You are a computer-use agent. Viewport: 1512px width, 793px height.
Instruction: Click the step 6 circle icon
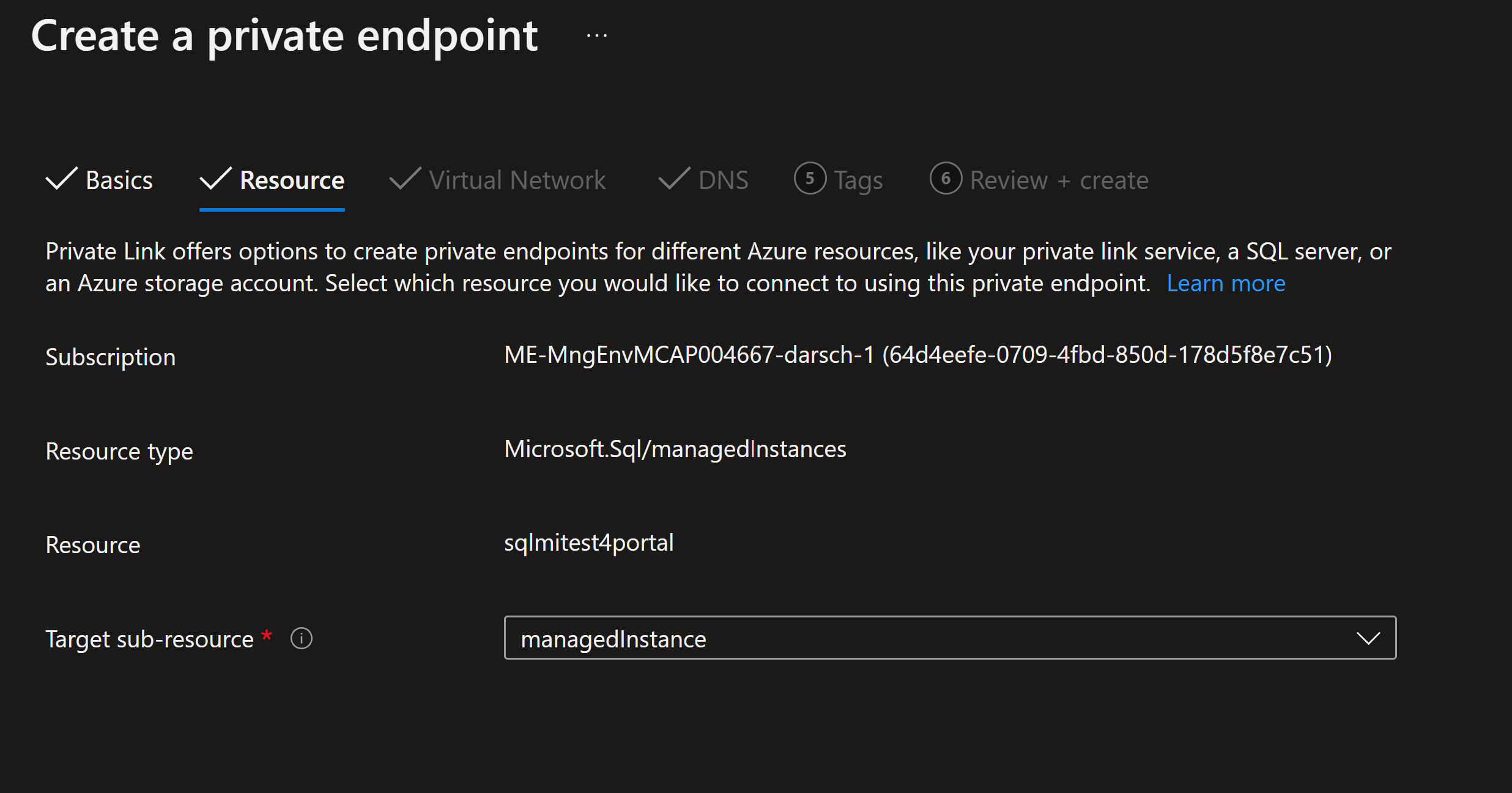(x=946, y=179)
